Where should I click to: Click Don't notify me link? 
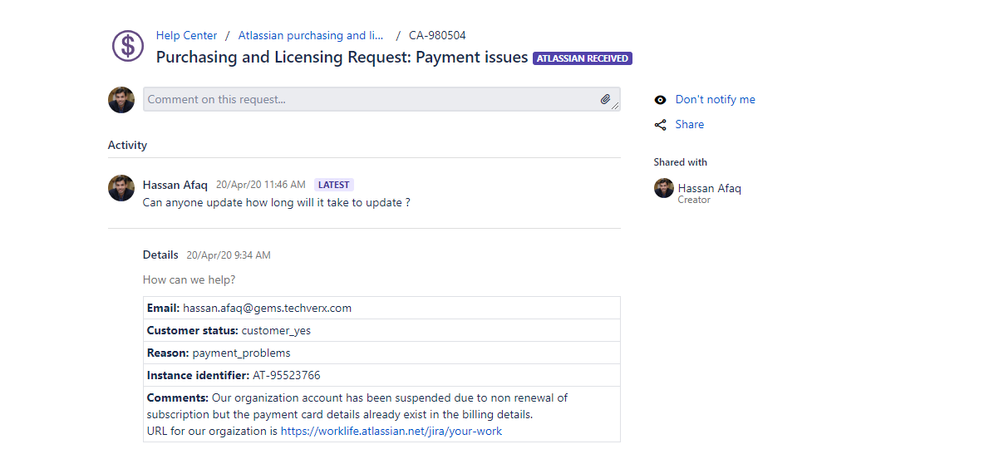[715, 99]
